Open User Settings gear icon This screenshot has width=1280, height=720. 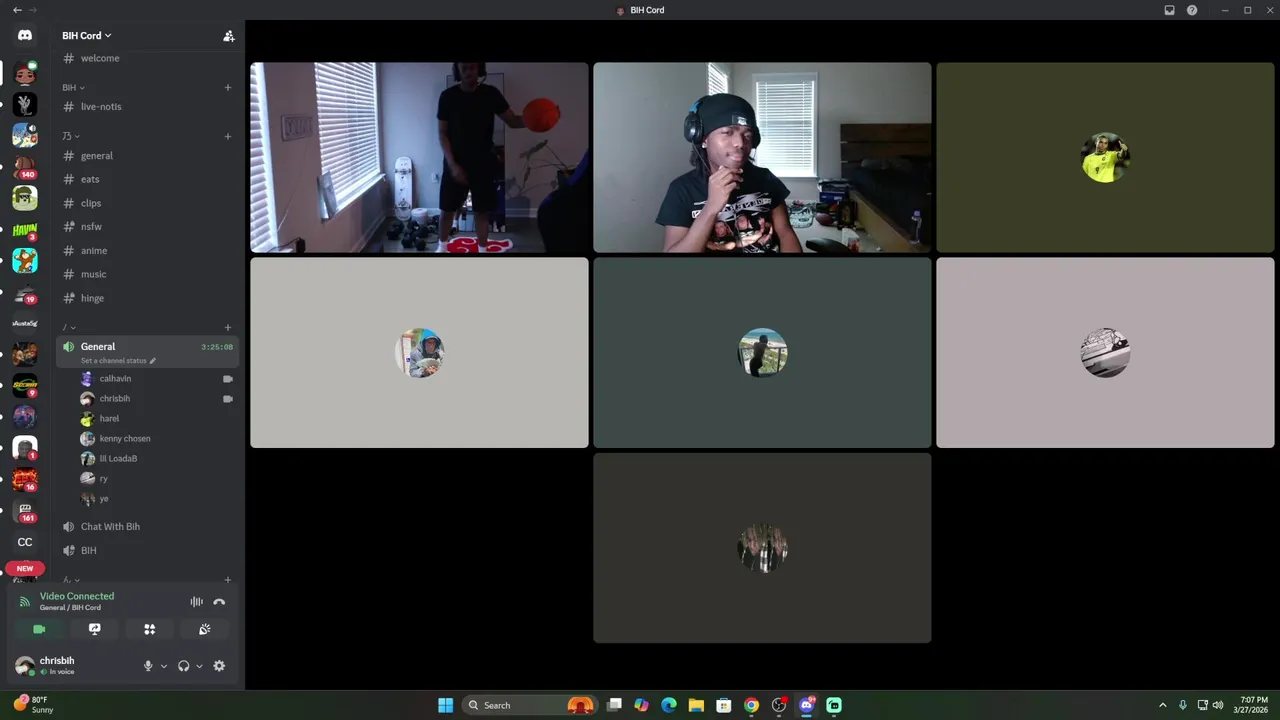[219, 666]
